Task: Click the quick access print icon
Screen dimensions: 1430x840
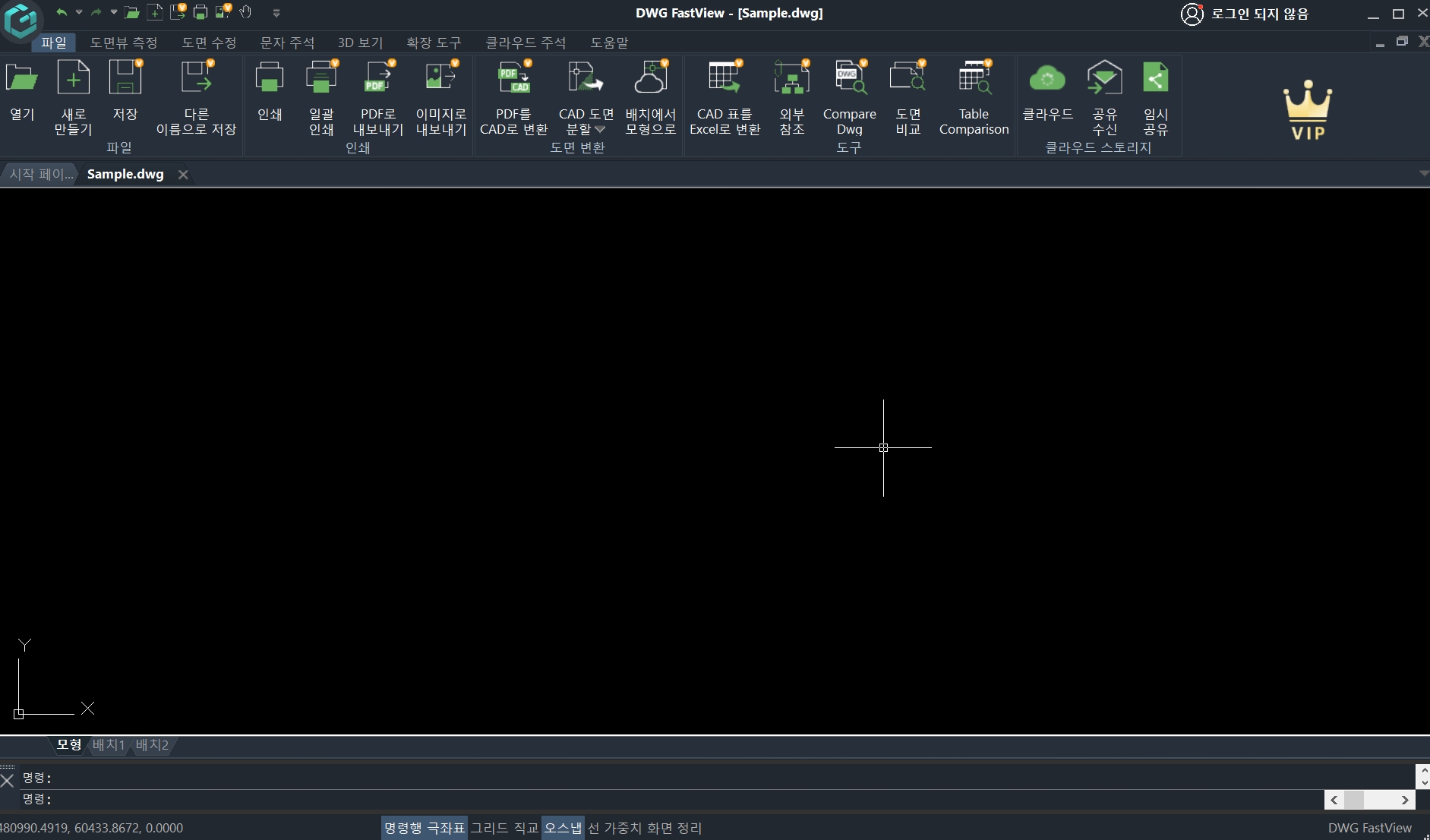Action: coord(200,12)
